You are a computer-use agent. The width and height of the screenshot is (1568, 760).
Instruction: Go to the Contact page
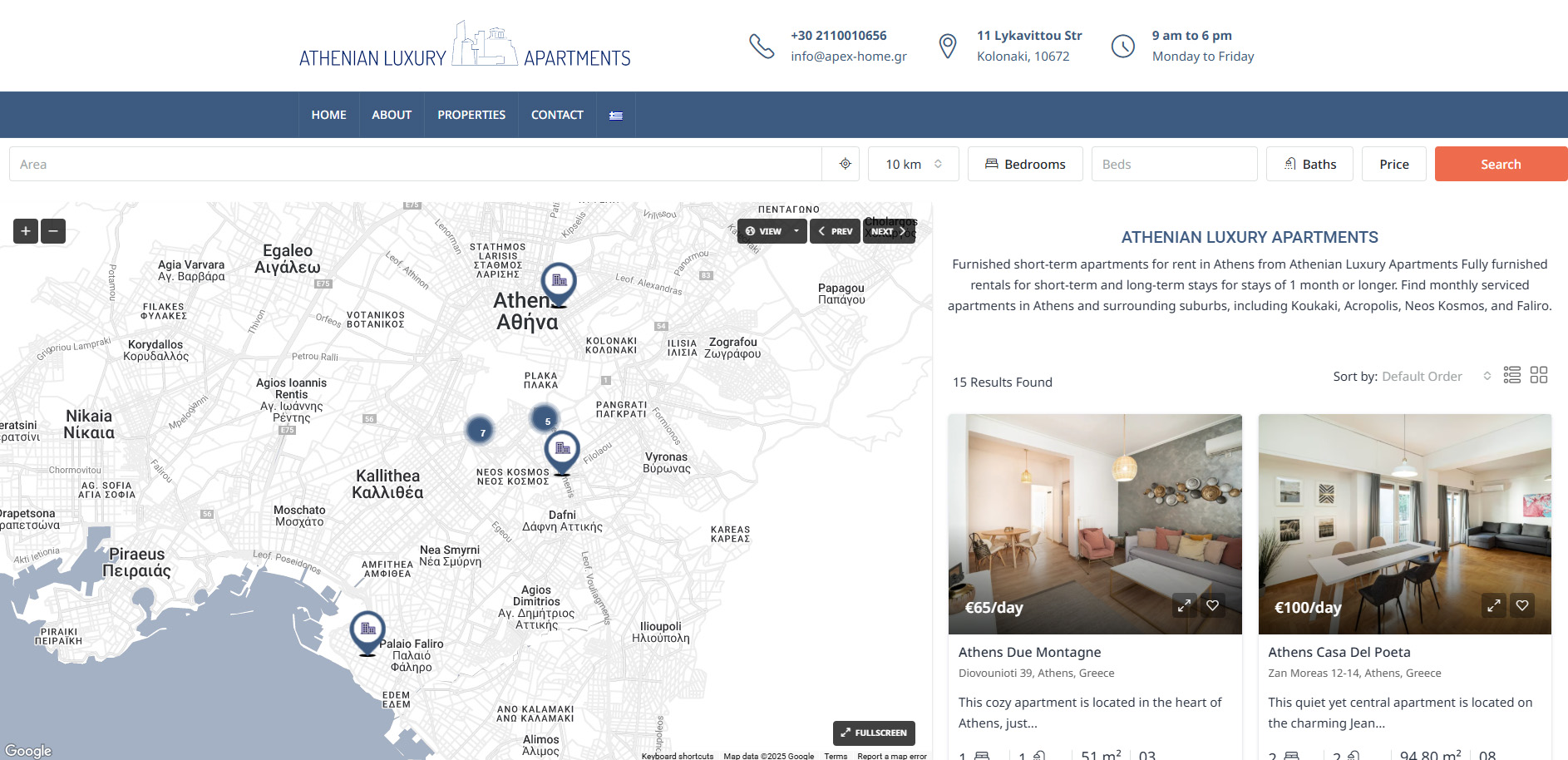click(x=556, y=115)
